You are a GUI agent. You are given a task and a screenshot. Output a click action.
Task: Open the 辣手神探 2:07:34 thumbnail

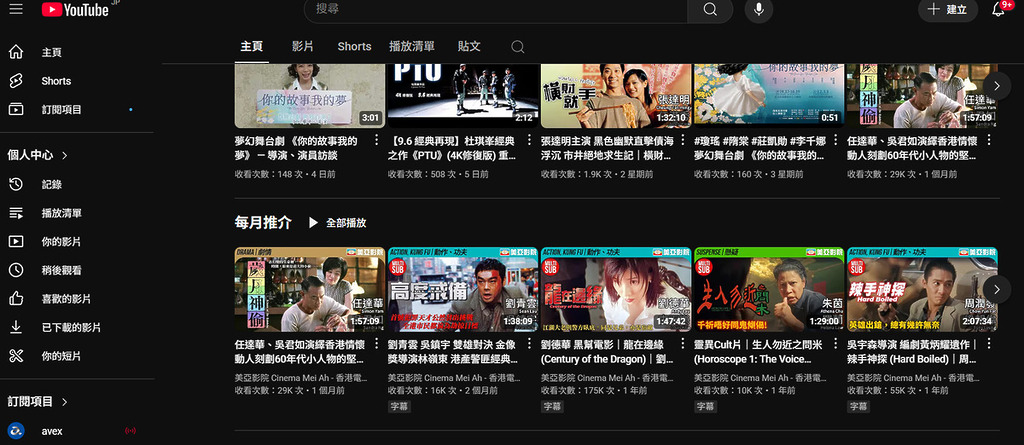click(x=922, y=289)
